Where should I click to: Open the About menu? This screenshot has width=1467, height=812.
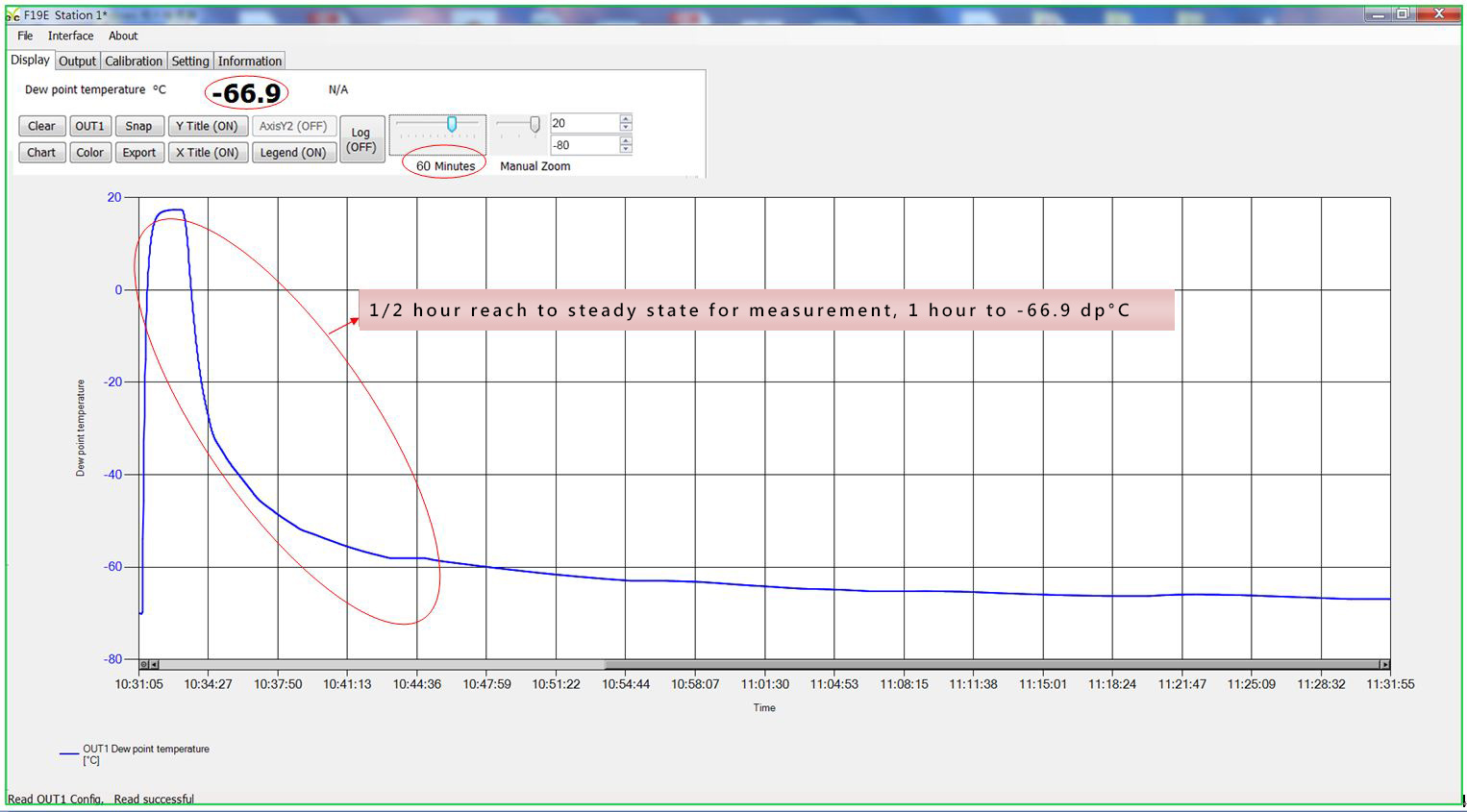click(123, 36)
